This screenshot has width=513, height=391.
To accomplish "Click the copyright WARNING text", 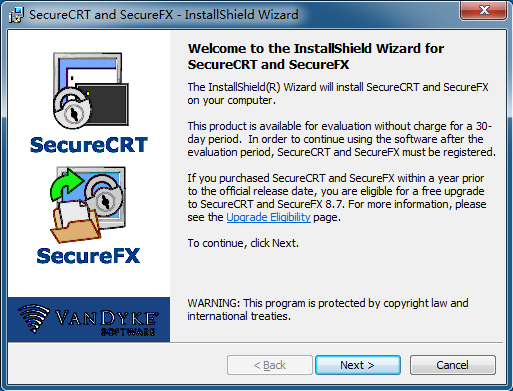I will point(328,309).
